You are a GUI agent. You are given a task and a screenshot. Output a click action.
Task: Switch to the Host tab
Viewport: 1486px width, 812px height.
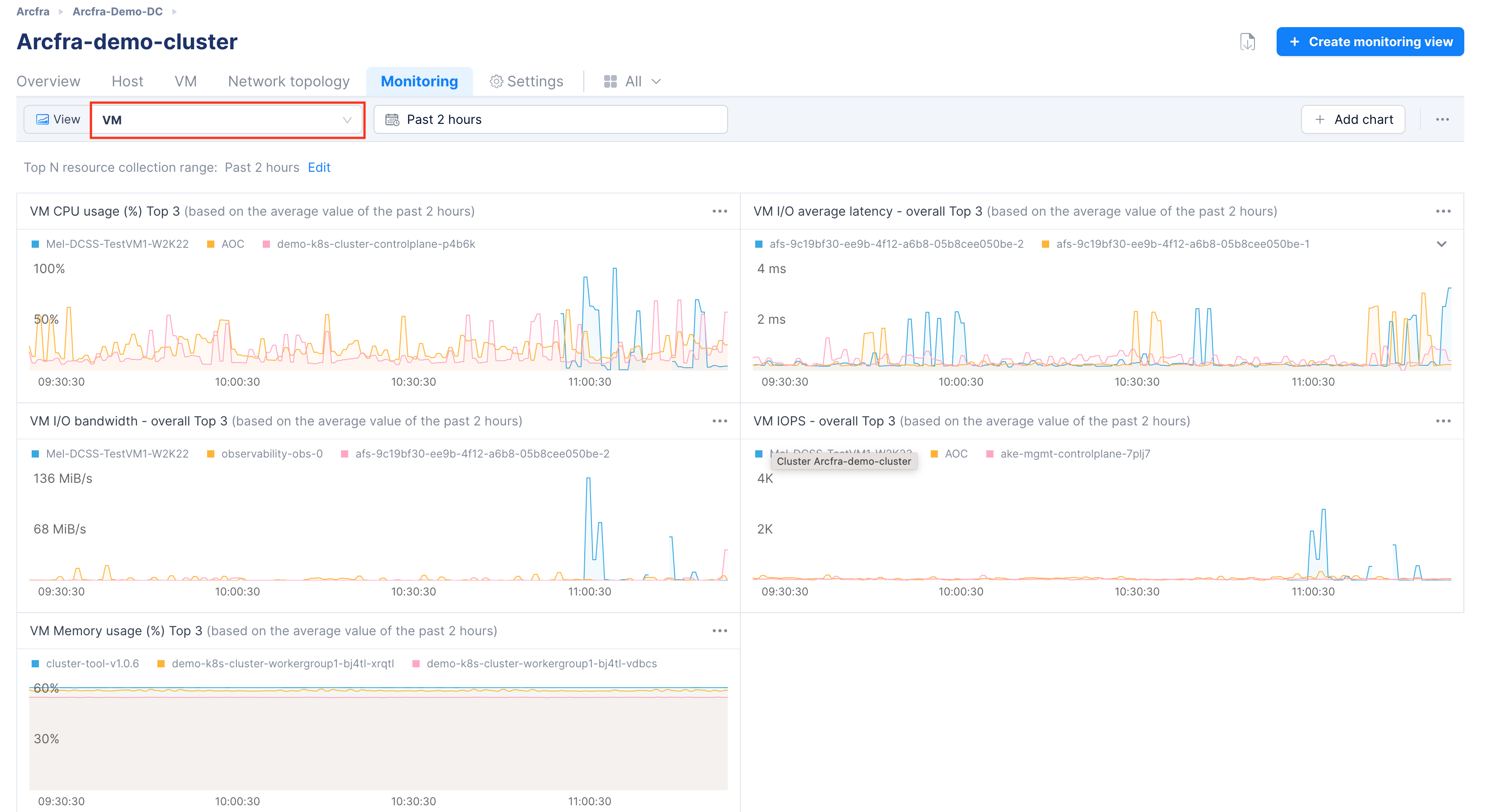tap(128, 81)
